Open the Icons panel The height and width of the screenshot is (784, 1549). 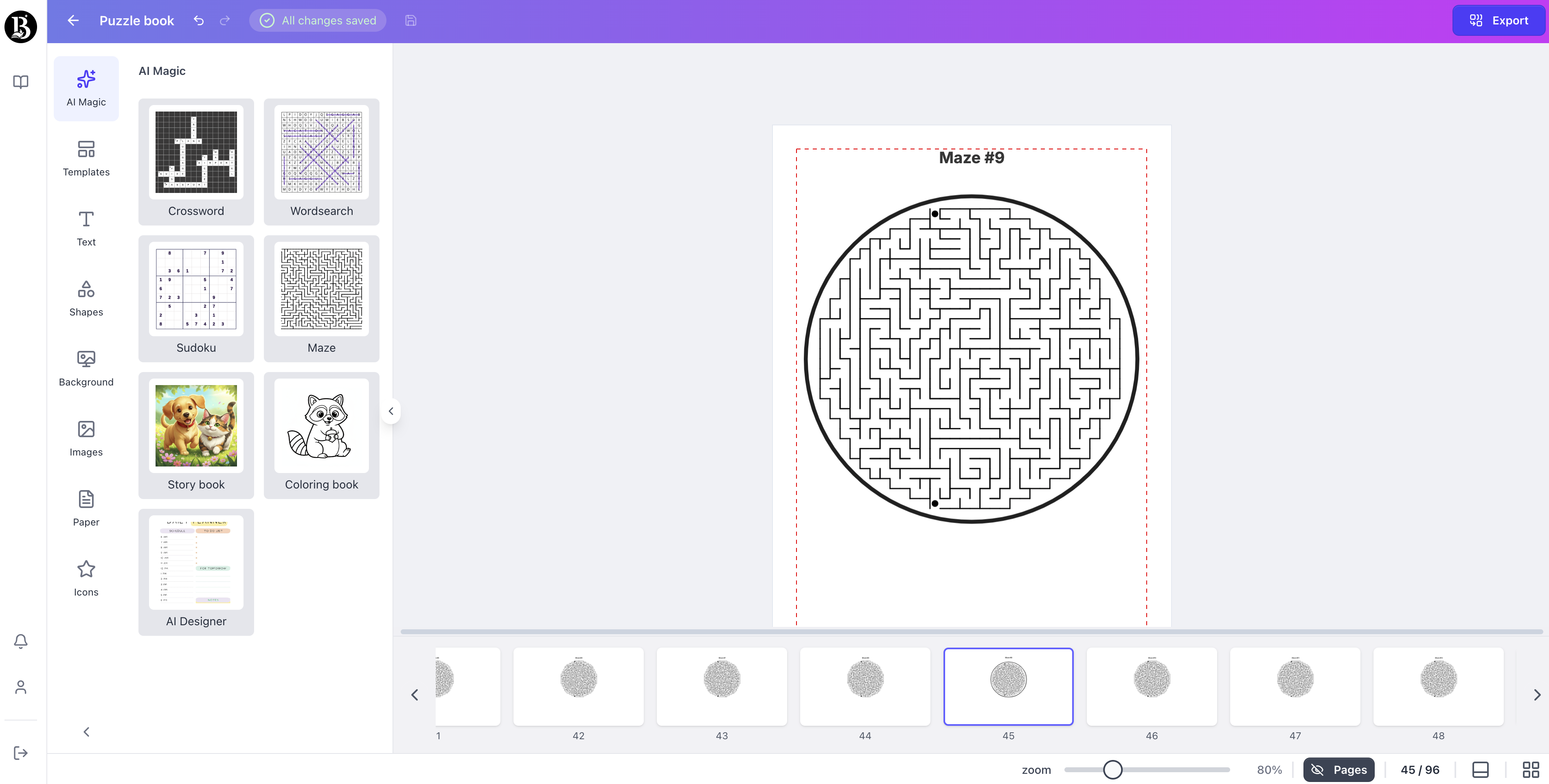point(86,577)
